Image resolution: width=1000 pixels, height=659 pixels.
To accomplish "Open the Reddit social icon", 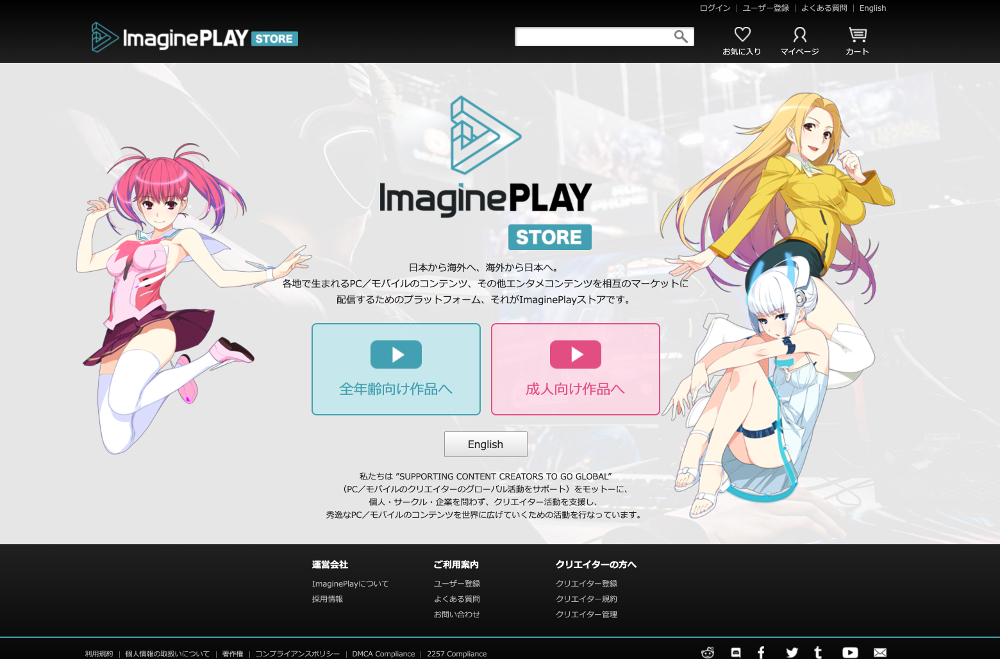I will coord(708,653).
